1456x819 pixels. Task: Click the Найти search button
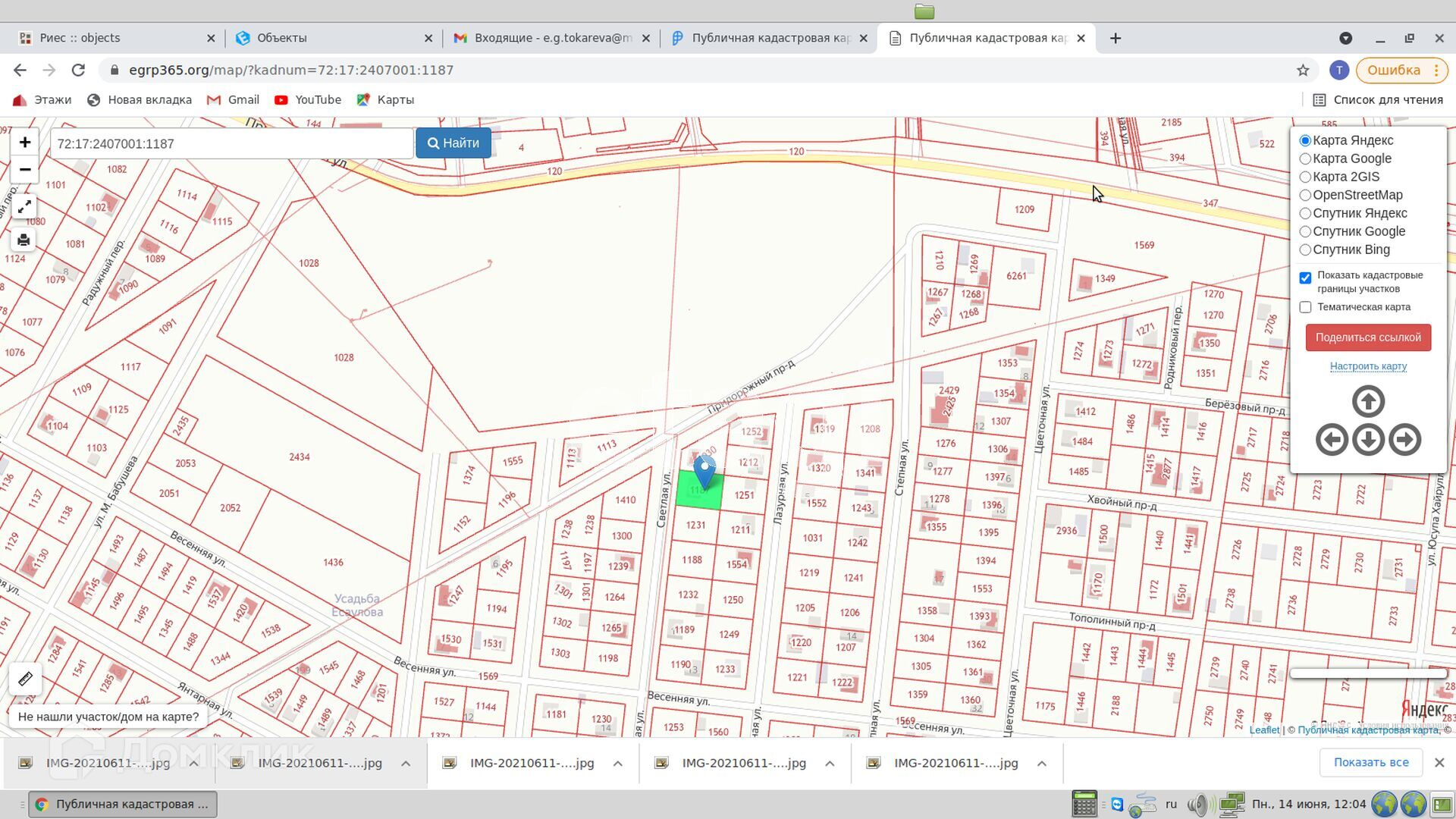pos(453,143)
